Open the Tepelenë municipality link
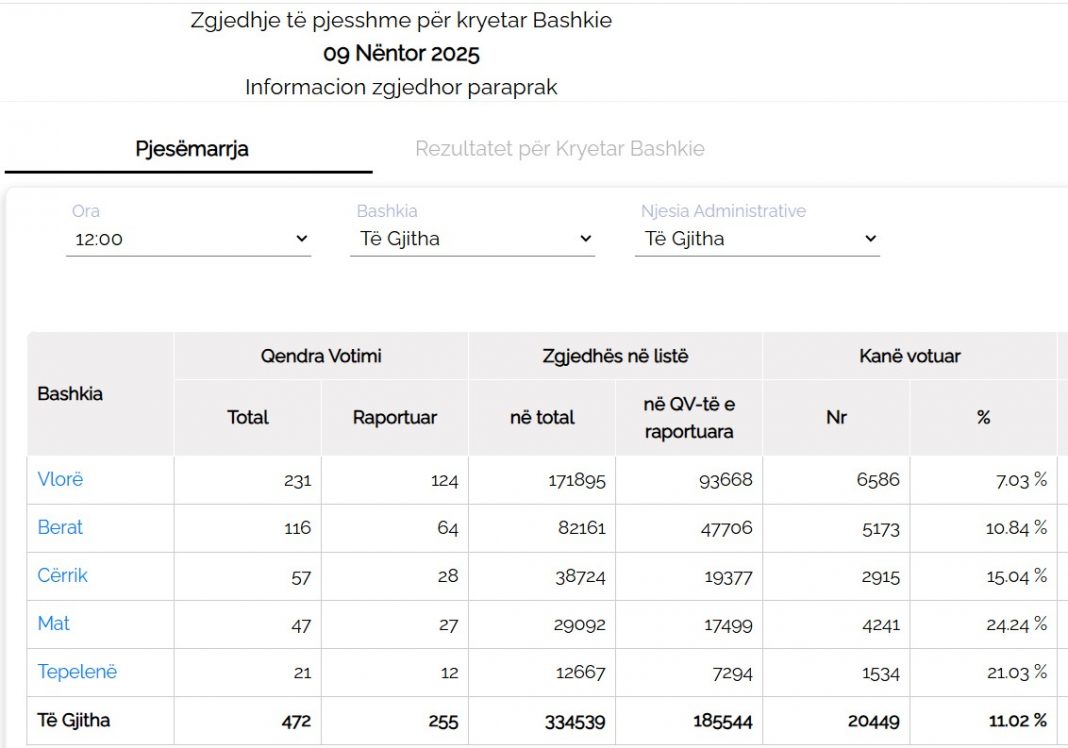Screen dimensions: 1068x748 click(x=77, y=672)
